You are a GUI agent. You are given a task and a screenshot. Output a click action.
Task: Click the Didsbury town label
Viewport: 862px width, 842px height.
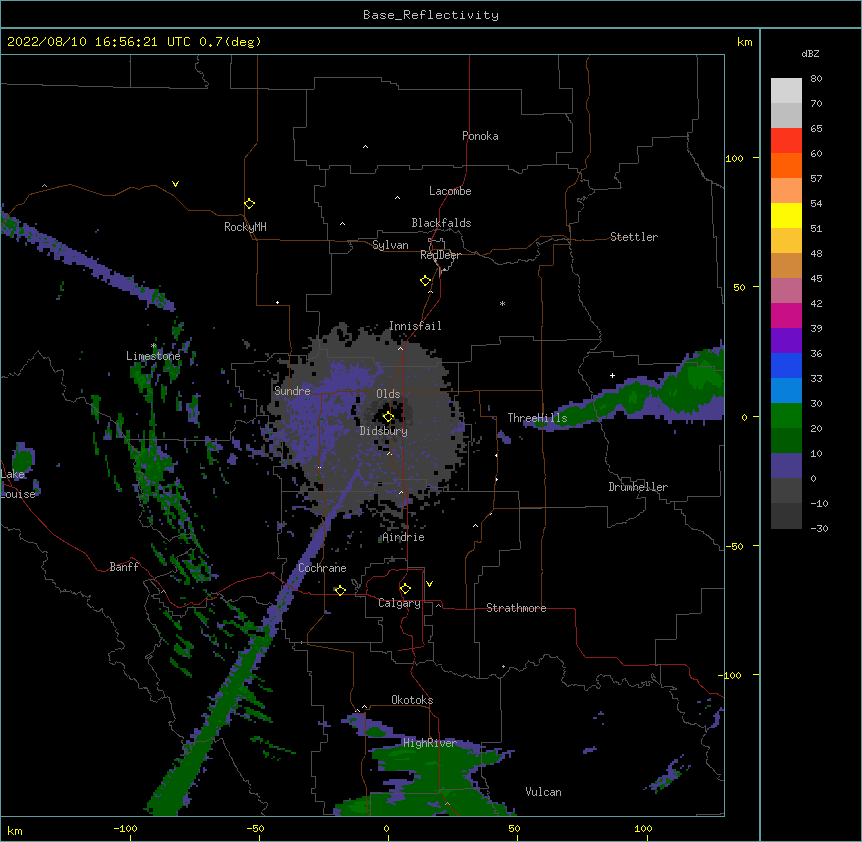[384, 431]
